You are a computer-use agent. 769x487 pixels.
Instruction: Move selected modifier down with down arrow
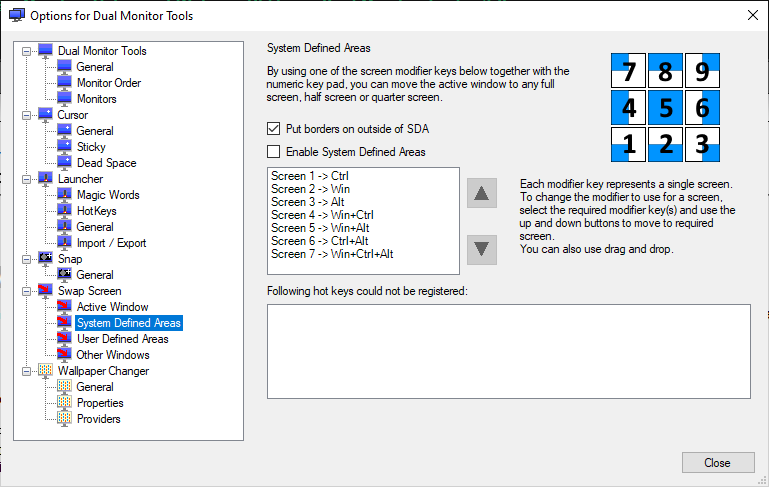[482, 250]
